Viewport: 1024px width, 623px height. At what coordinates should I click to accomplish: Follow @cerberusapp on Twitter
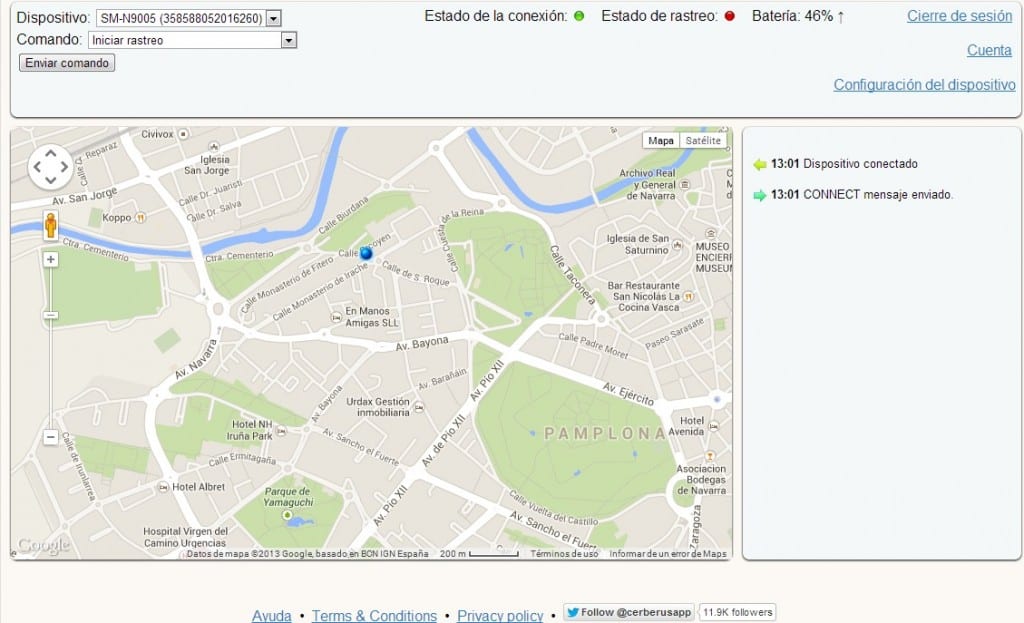(628, 613)
